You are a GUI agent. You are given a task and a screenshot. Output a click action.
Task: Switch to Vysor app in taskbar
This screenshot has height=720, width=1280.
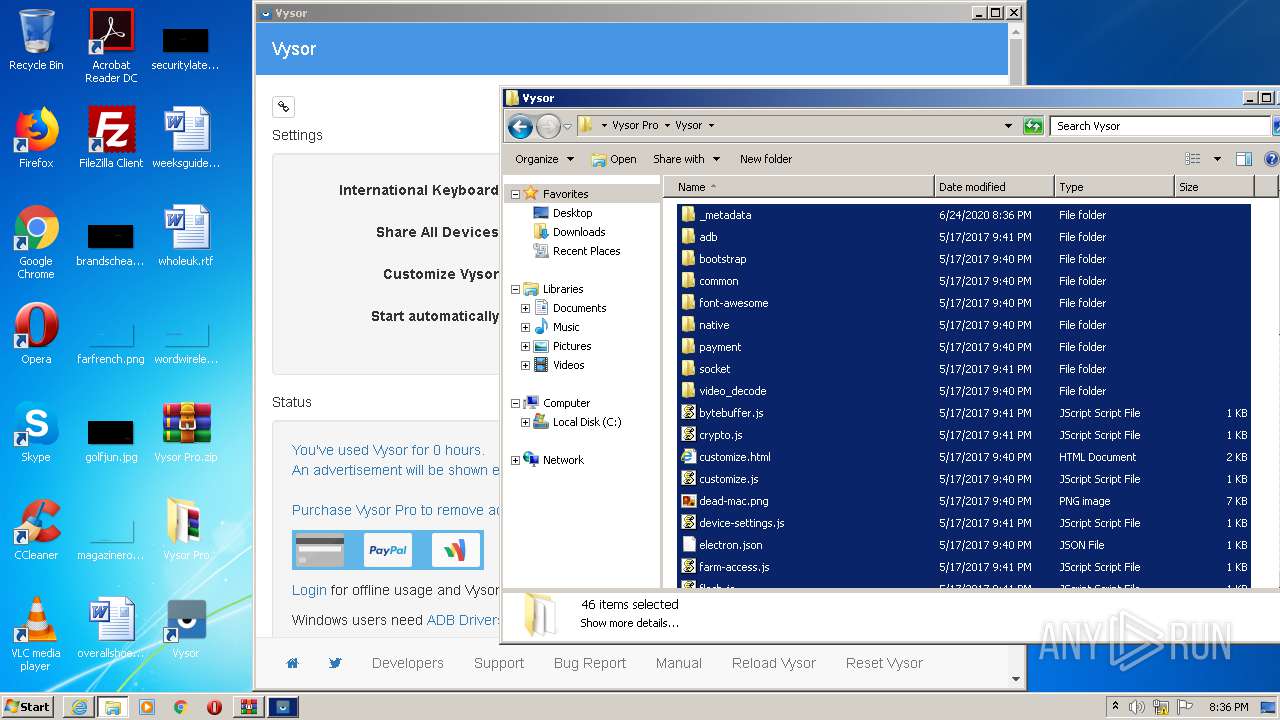pos(282,707)
